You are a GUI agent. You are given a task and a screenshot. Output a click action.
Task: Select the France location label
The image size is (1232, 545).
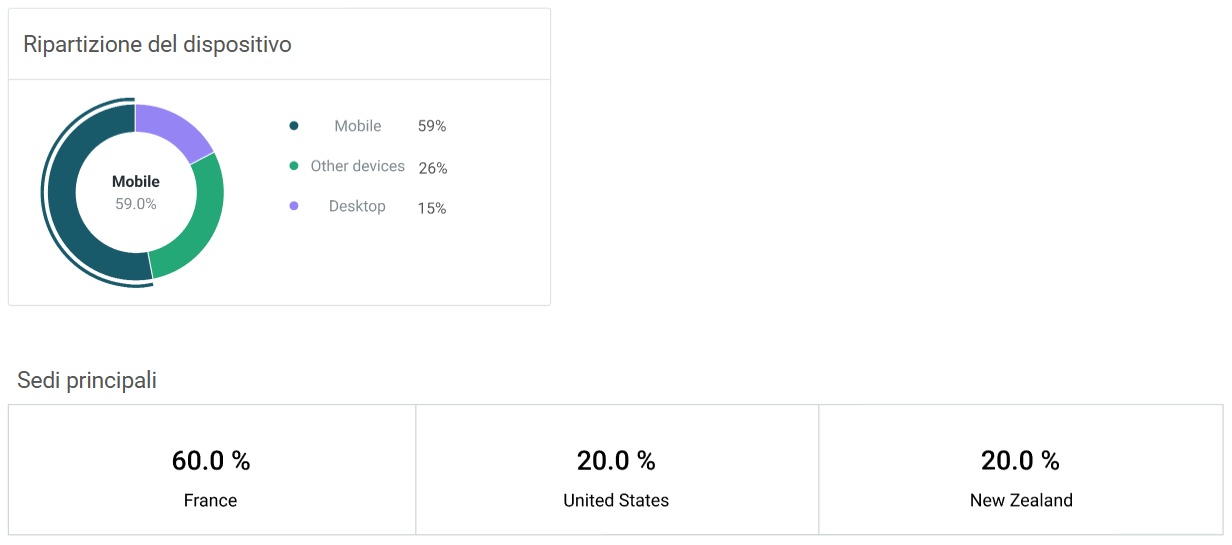point(211,500)
